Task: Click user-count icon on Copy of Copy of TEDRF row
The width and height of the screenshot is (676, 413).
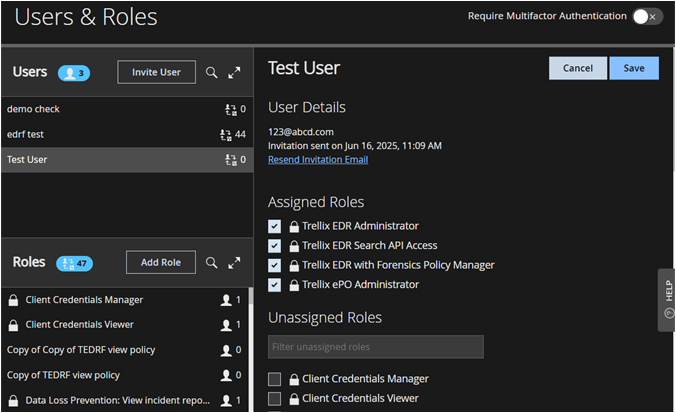Action: point(226,350)
